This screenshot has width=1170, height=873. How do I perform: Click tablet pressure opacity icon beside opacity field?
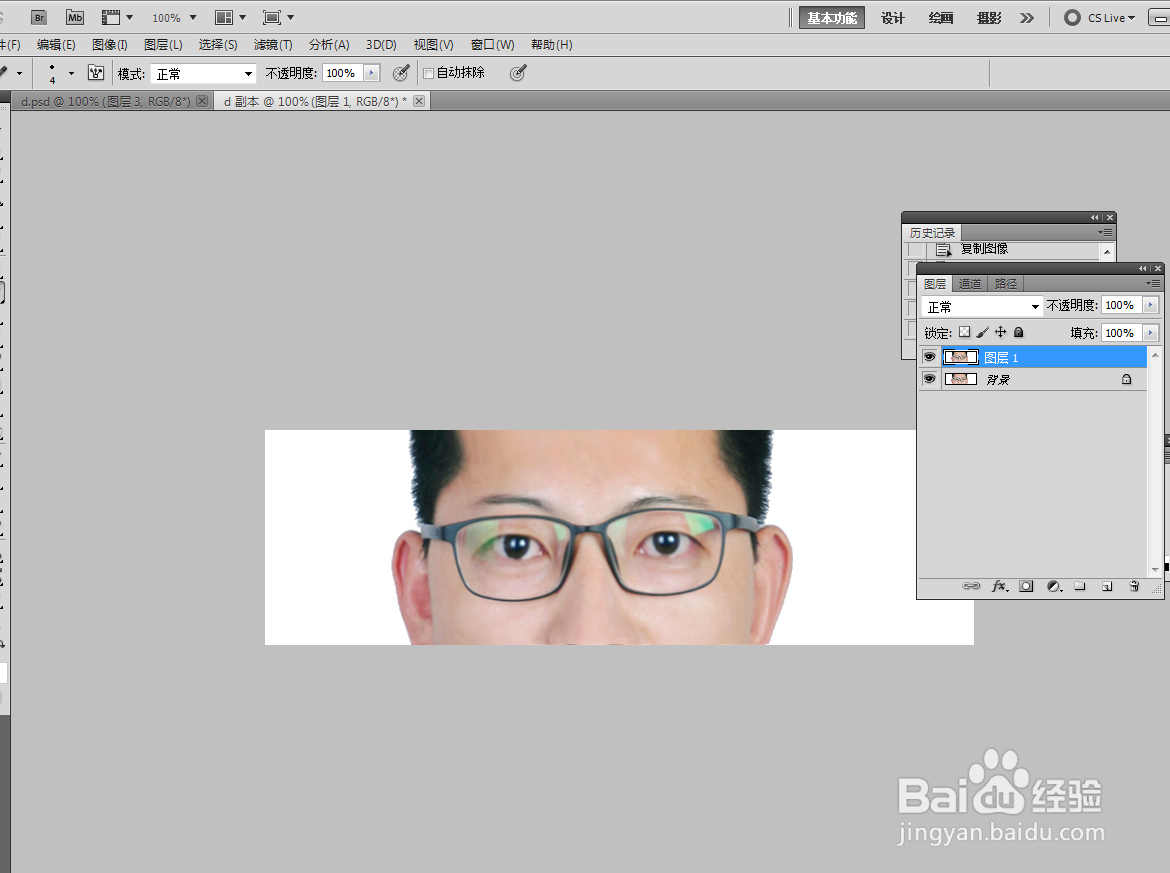(401, 72)
